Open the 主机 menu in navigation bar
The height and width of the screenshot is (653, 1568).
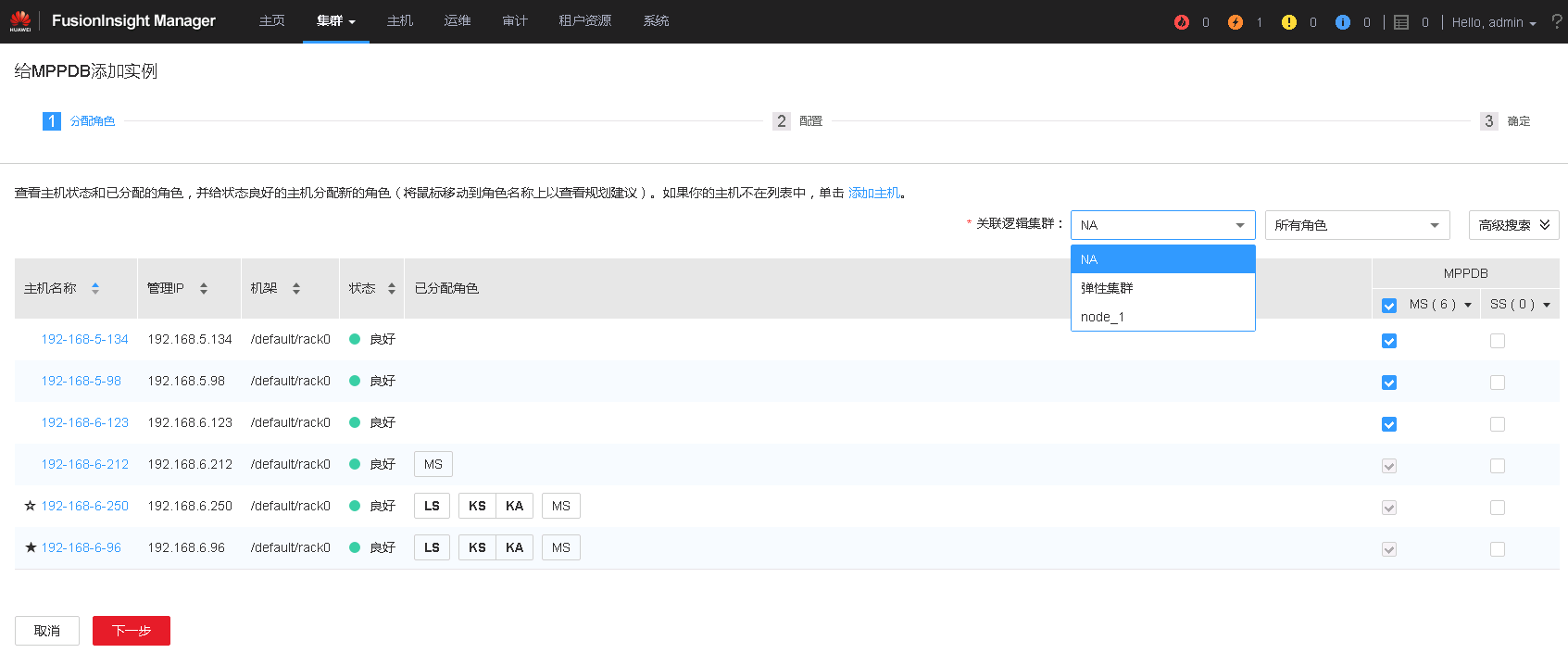click(399, 21)
